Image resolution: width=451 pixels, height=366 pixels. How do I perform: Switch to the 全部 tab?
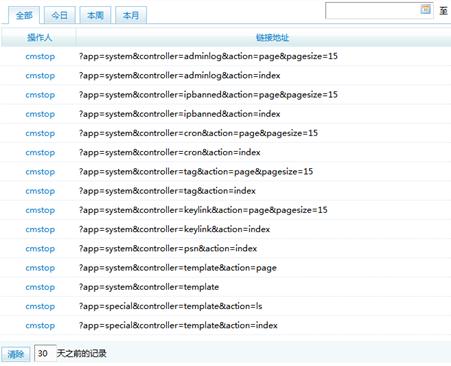coord(24,15)
